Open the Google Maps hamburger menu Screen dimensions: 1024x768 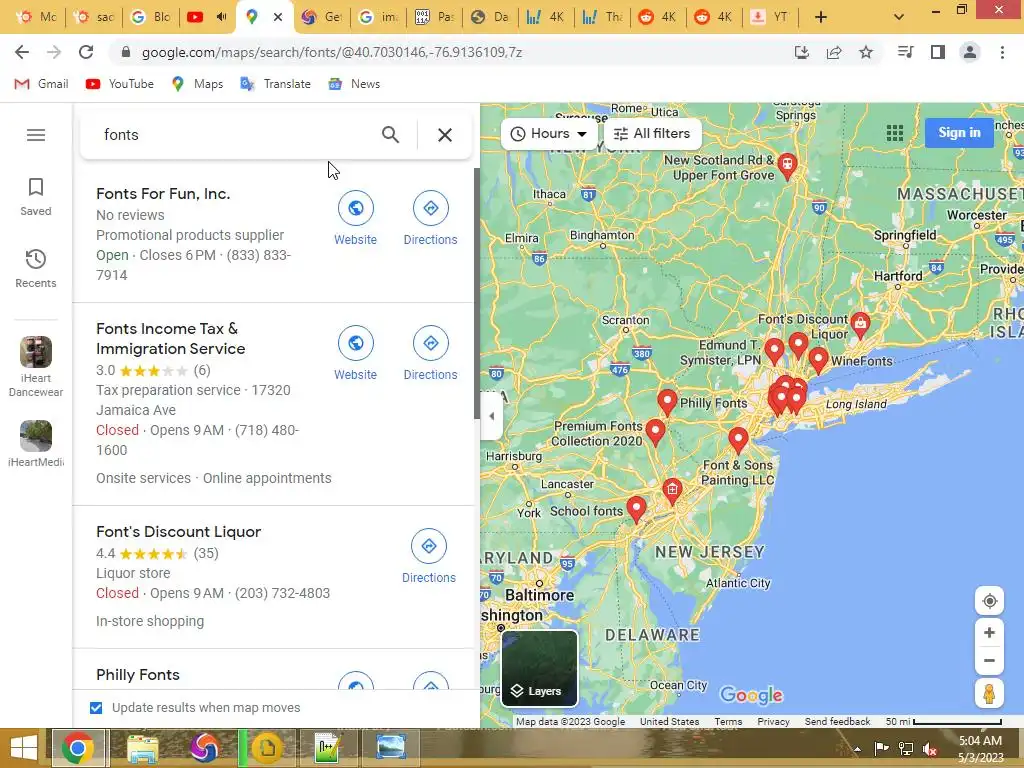click(x=36, y=135)
